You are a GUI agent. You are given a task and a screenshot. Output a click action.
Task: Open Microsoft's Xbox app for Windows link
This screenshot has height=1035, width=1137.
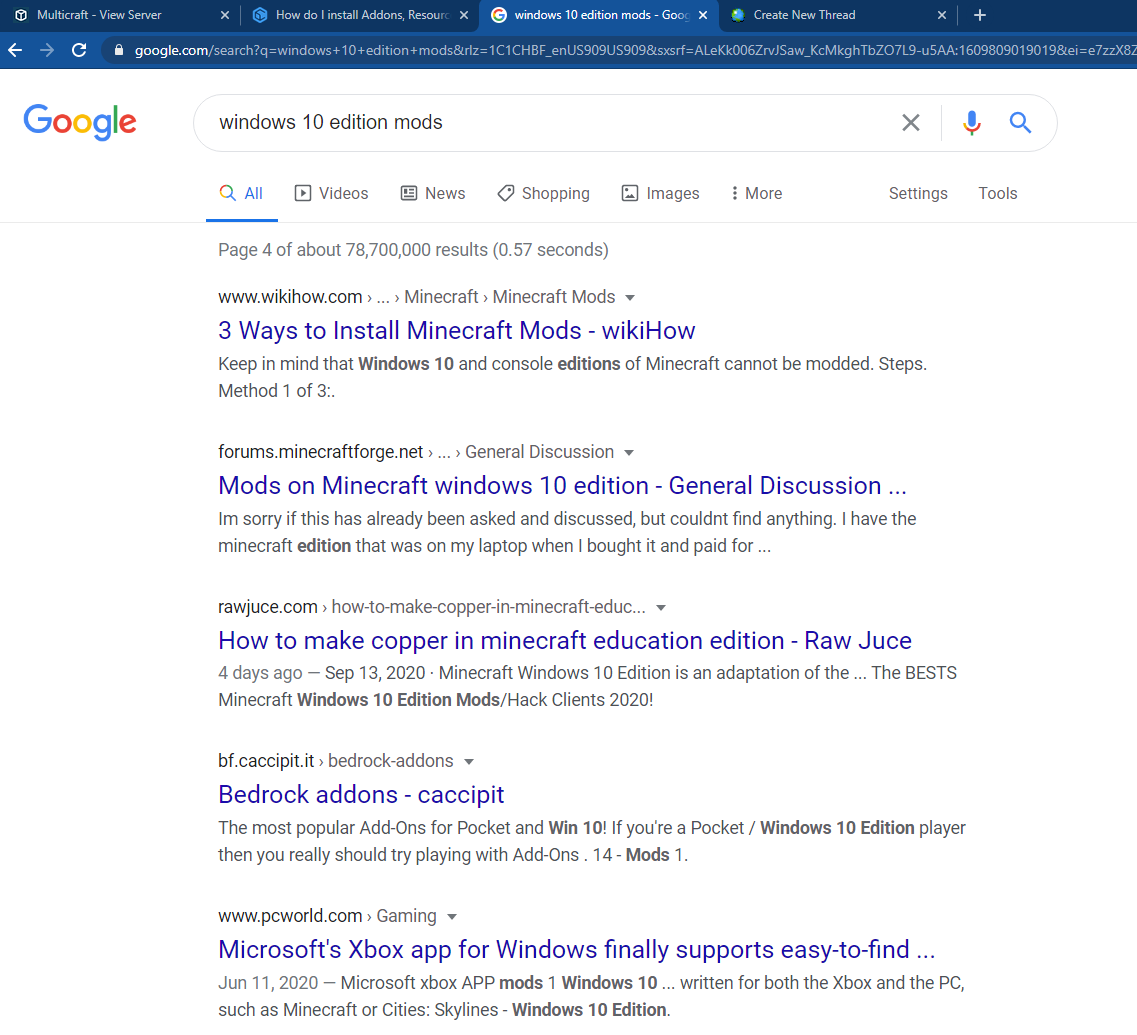(577, 949)
